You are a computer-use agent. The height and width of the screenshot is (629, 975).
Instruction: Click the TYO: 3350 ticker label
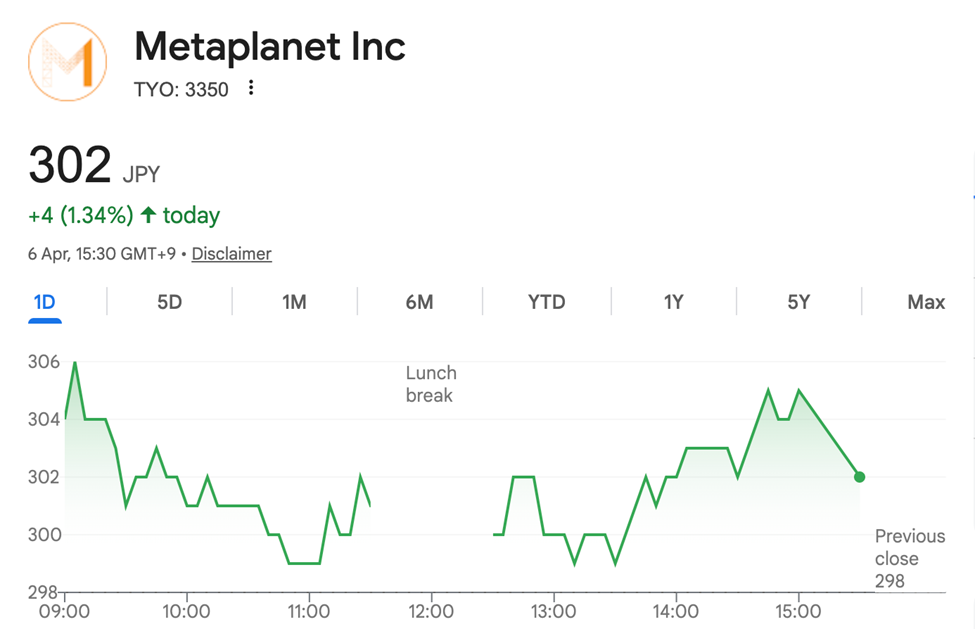point(180,89)
